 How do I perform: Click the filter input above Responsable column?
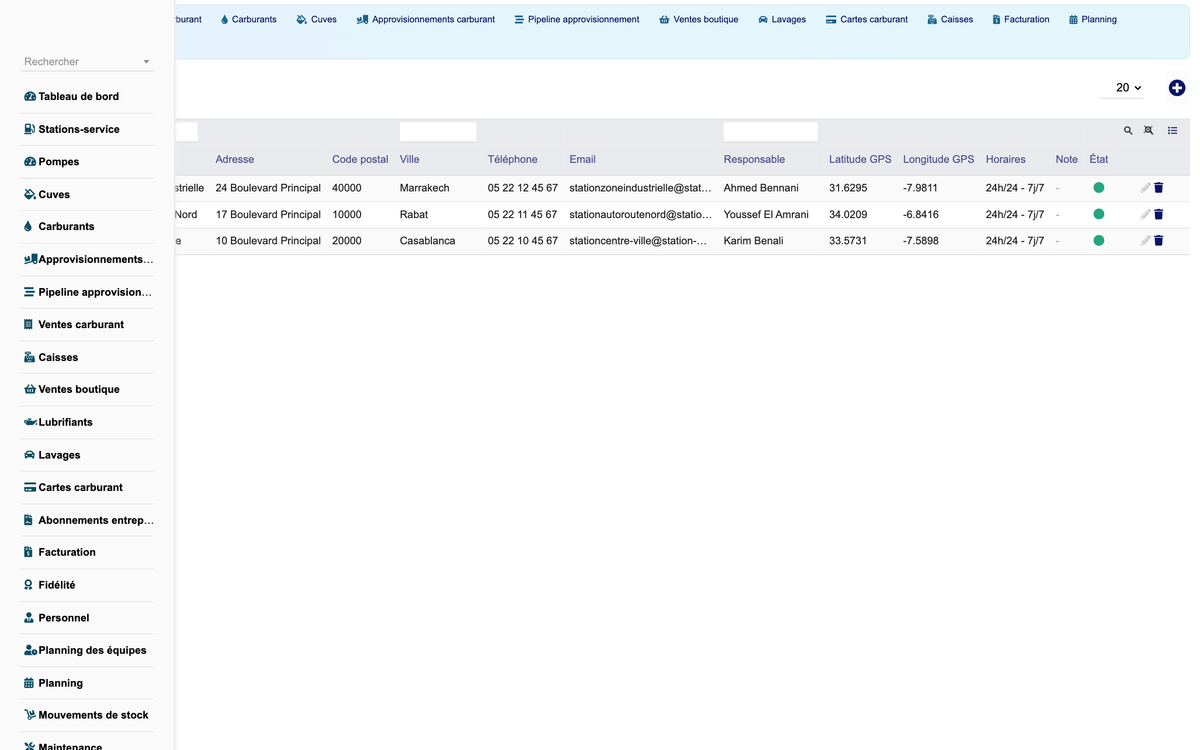click(771, 131)
